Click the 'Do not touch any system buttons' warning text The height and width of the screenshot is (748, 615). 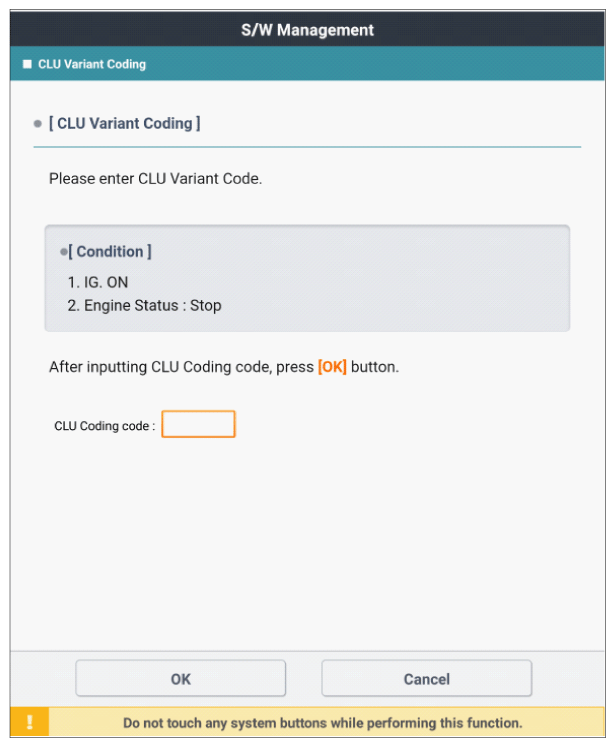(322, 722)
